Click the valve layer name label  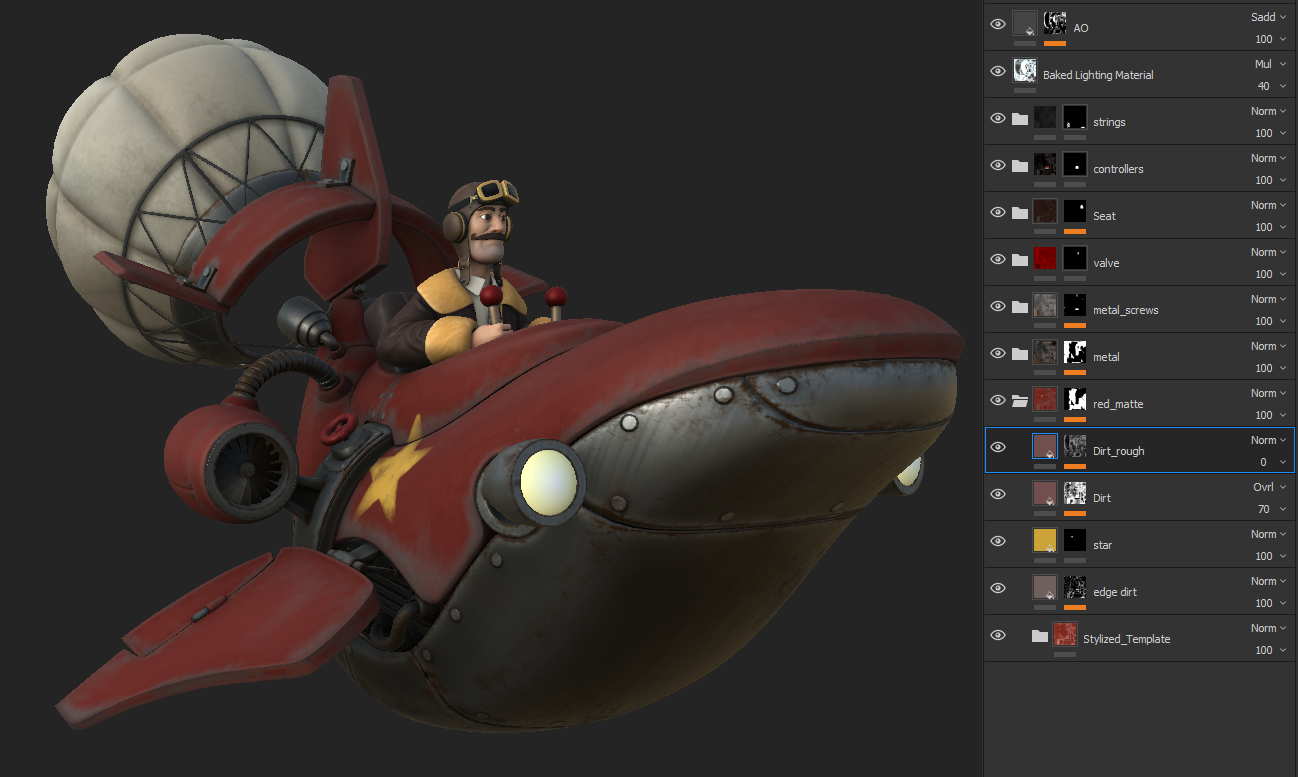pyautogui.click(x=1106, y=263)
